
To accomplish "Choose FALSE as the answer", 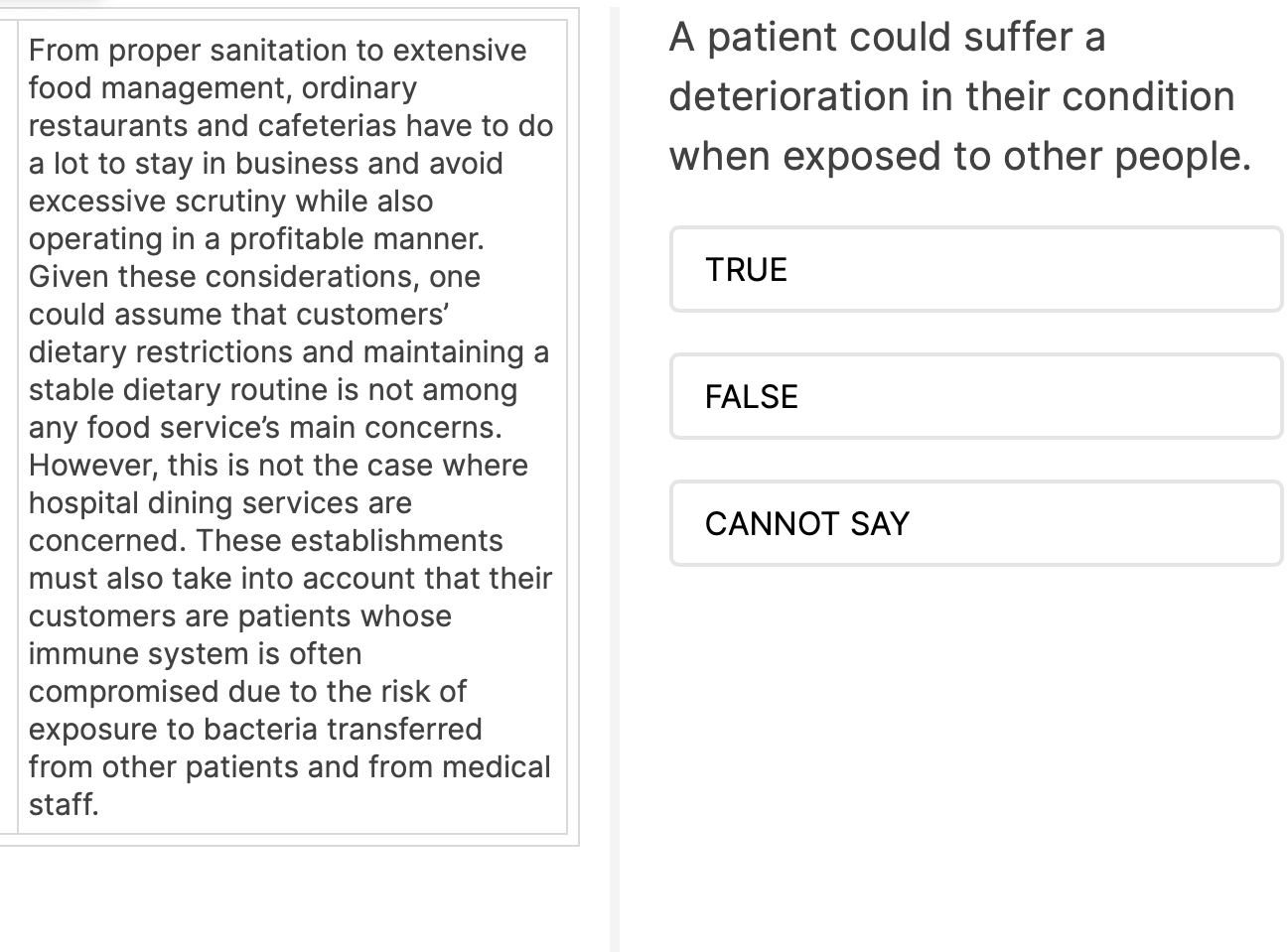I will [976, 396].
